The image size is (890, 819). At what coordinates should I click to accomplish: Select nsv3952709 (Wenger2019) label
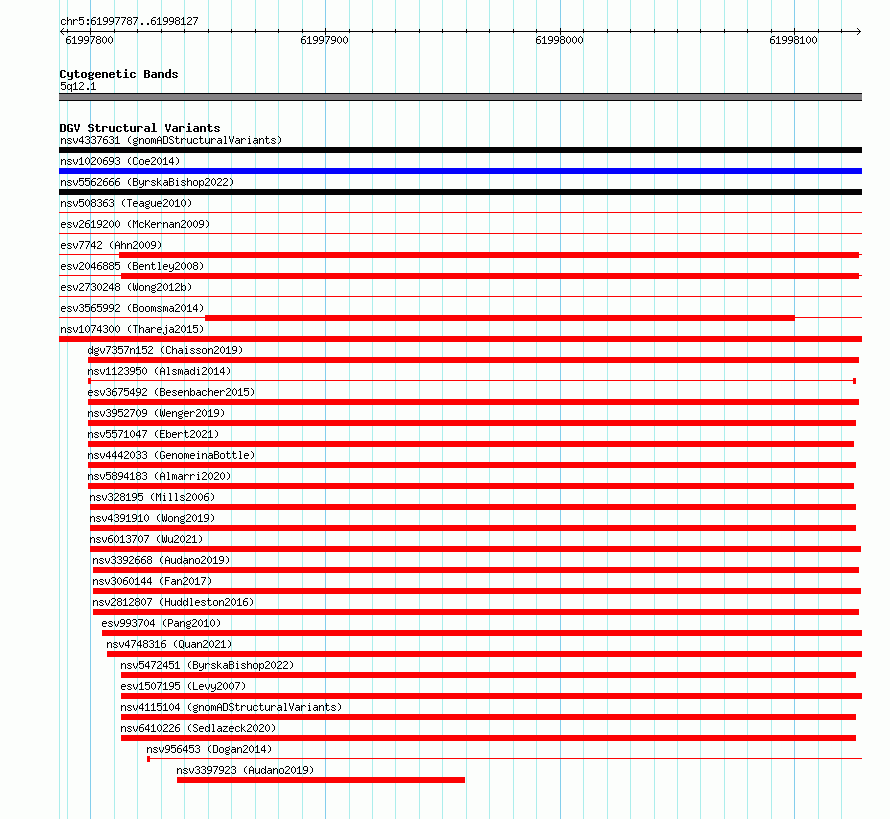point(156,413)
